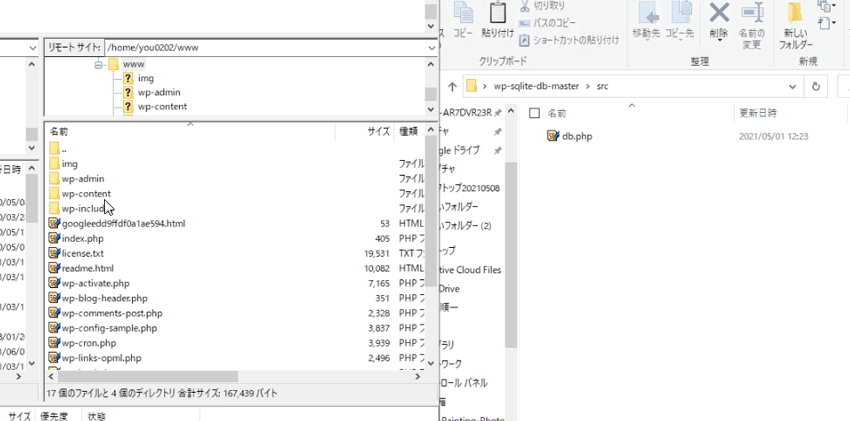Click the 7,165 size value of wp-activate.php
The image size is (850, 421).
coord(379,283)
